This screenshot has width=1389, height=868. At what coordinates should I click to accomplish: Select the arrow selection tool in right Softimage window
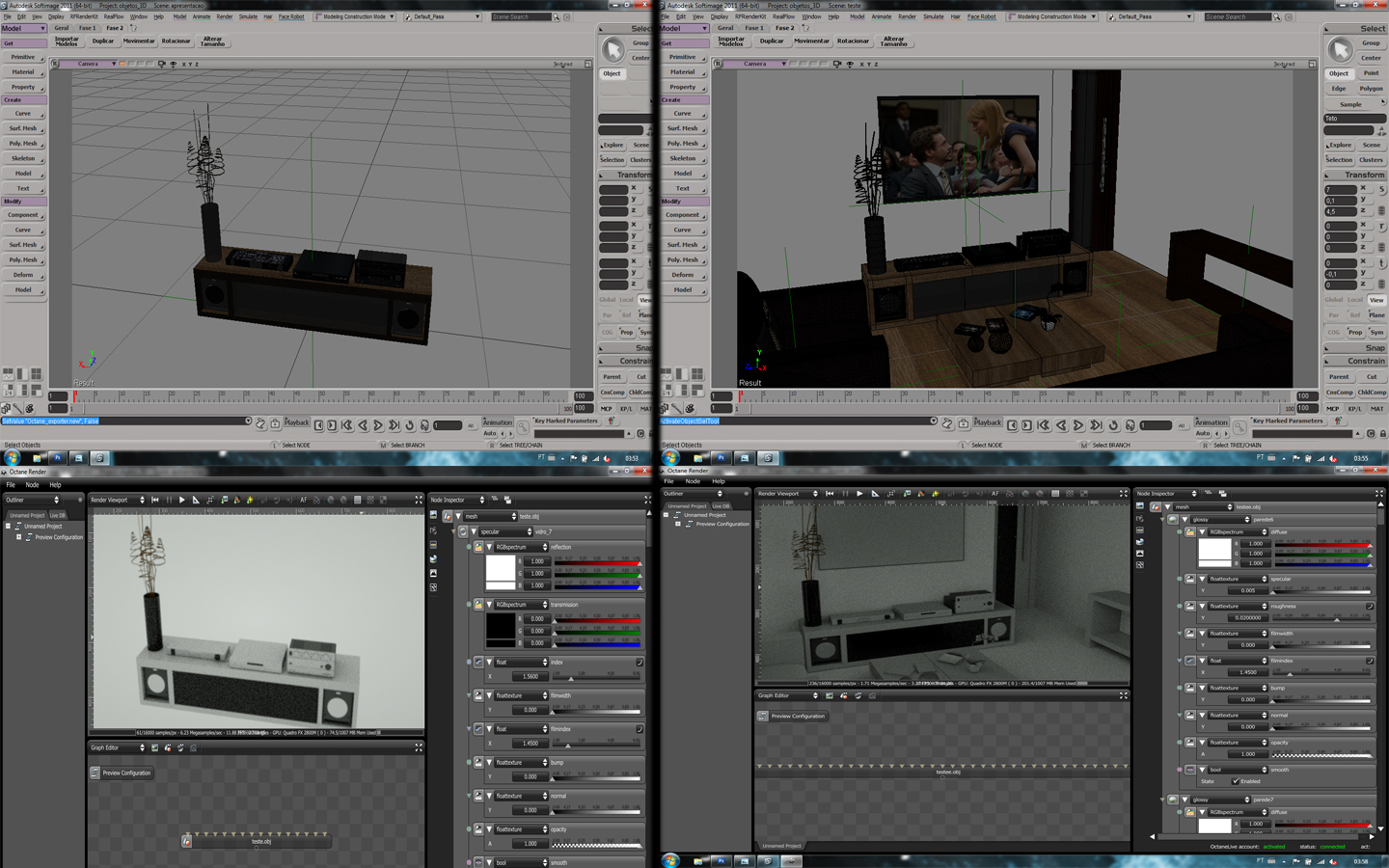[1340, 49]
